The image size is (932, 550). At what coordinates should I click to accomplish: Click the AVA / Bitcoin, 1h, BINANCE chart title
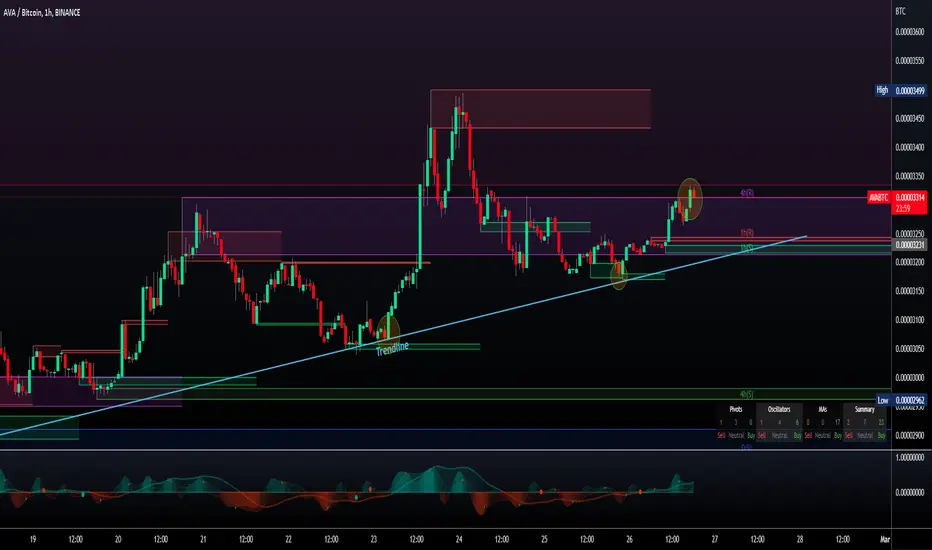pyautogui.click(x=42, y=12)
